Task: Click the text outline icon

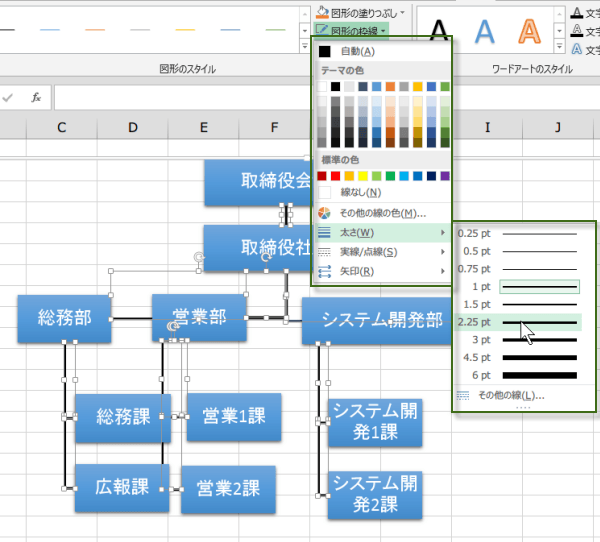Action: coord(577,31)
